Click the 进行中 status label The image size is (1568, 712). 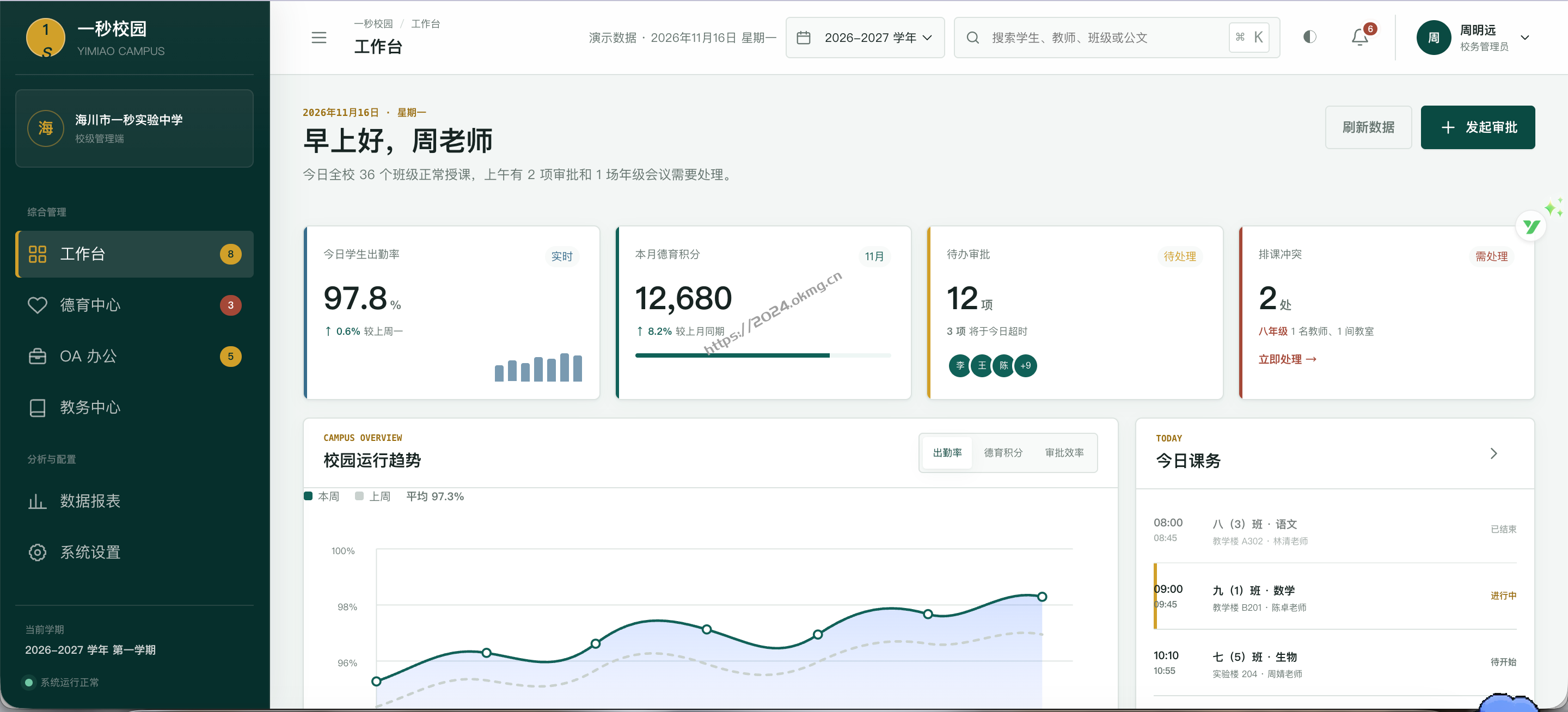click(x=1503, y=595)
